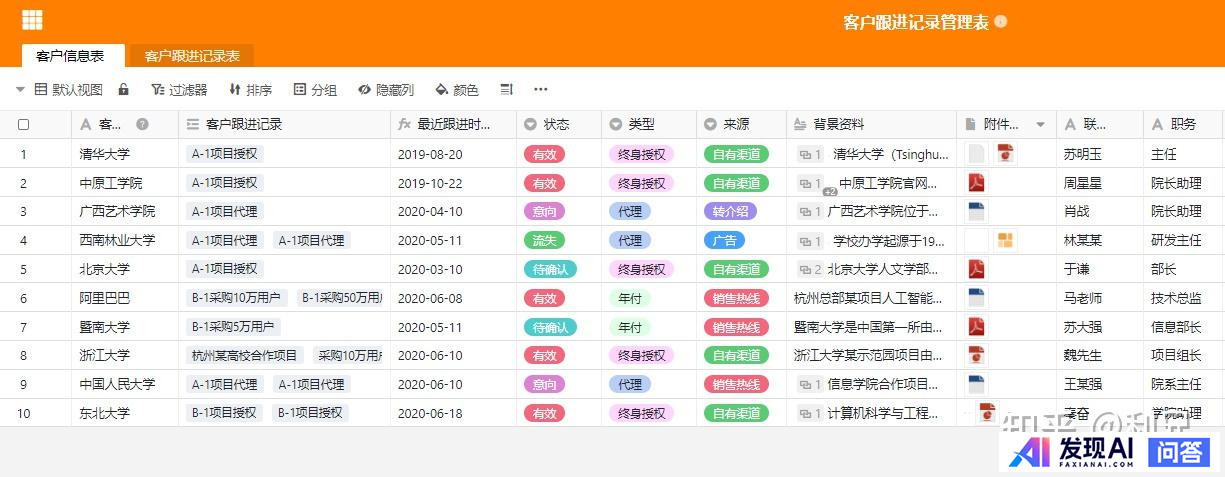Select the 技术总监 position cell
The width and height of the screenshot is (1225, 477).
point(1184,298)
